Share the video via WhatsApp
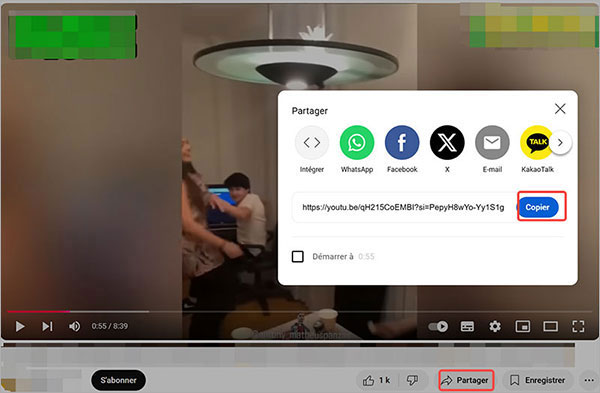The image size is (600, 393). (357, 143)
